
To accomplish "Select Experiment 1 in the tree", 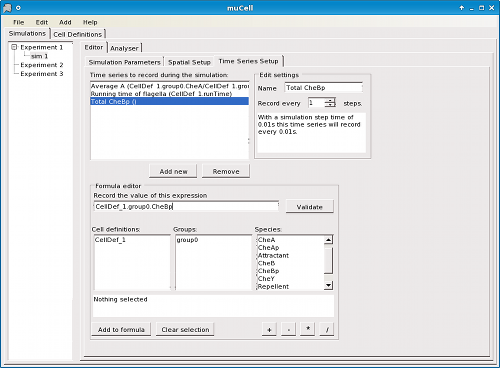I will click(42, 47).
